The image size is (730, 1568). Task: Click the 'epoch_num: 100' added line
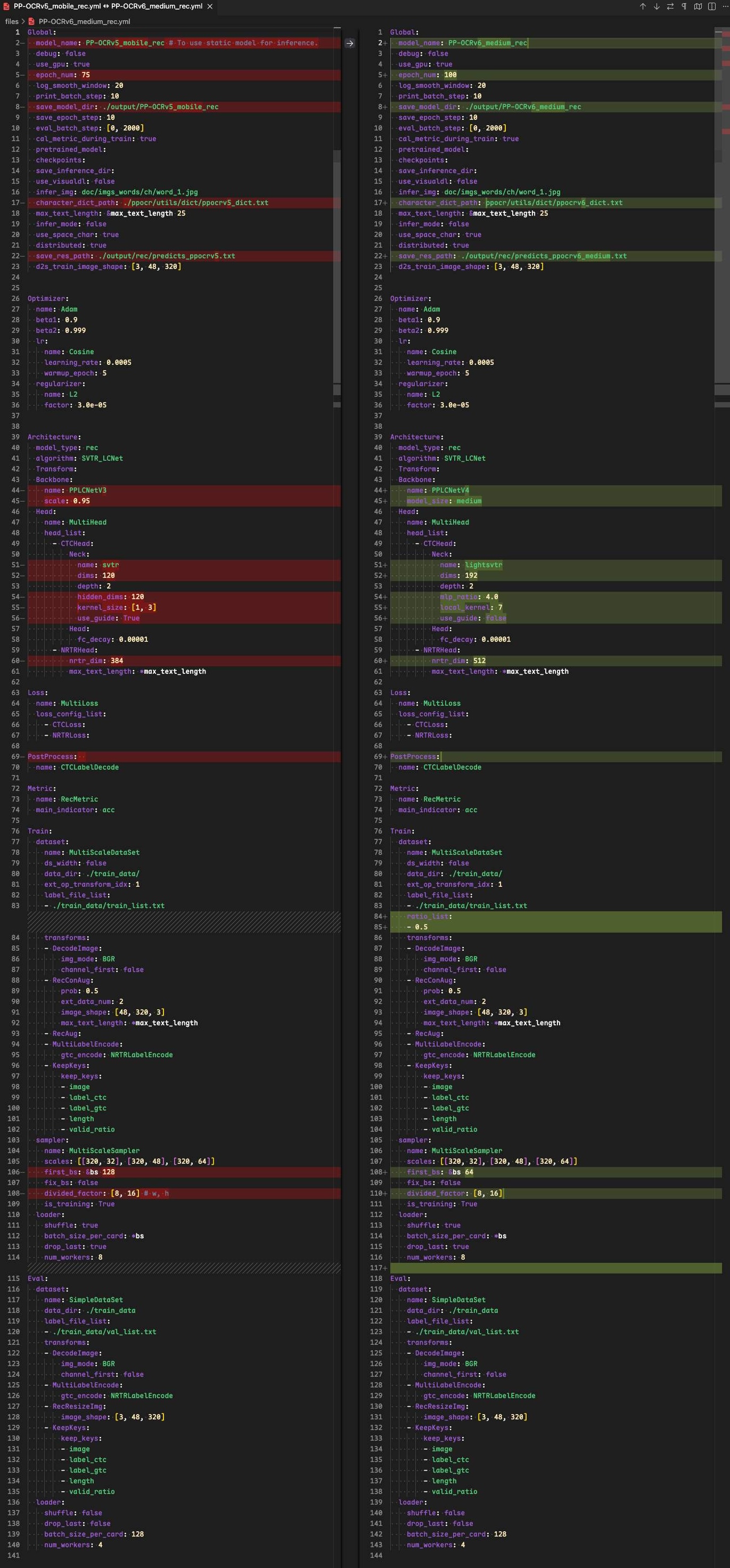tap(555, 76)
